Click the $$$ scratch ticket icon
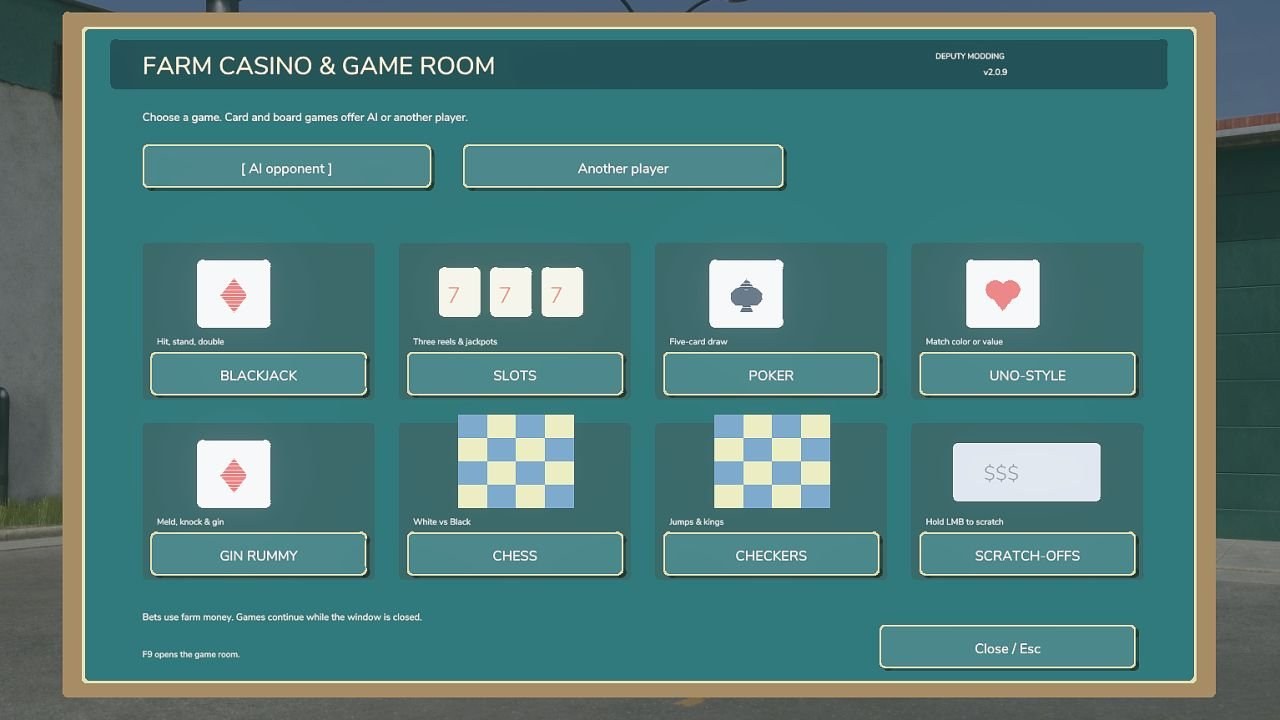 1027,472
